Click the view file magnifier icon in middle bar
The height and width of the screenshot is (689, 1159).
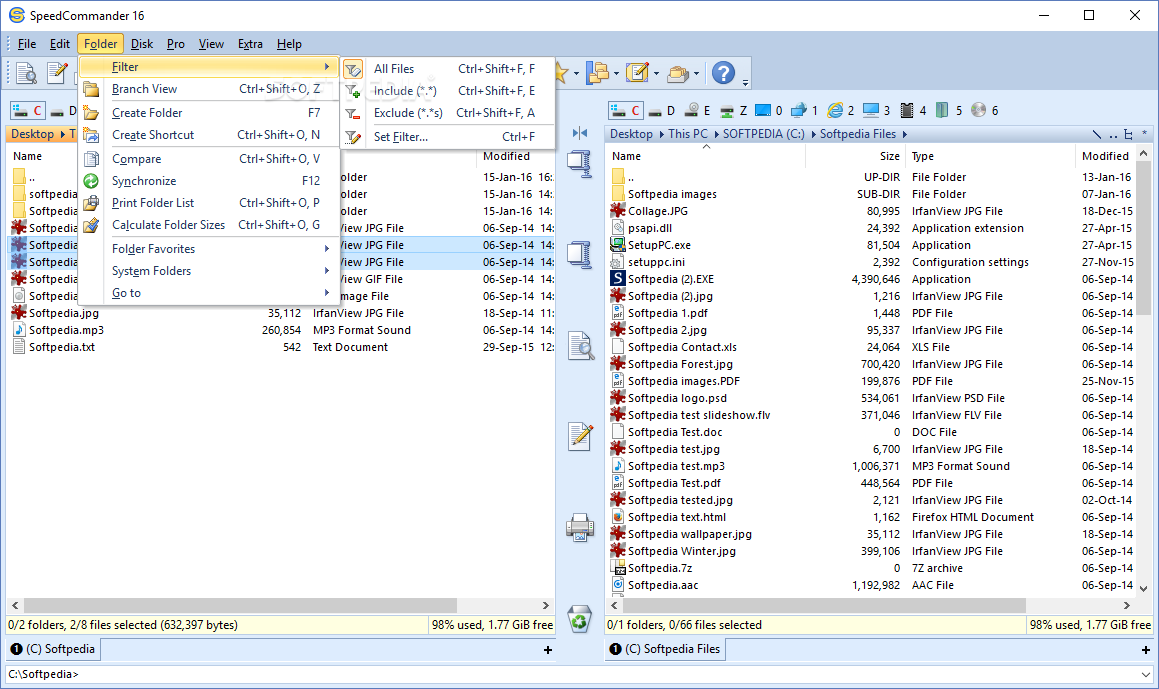pos(581,346)
